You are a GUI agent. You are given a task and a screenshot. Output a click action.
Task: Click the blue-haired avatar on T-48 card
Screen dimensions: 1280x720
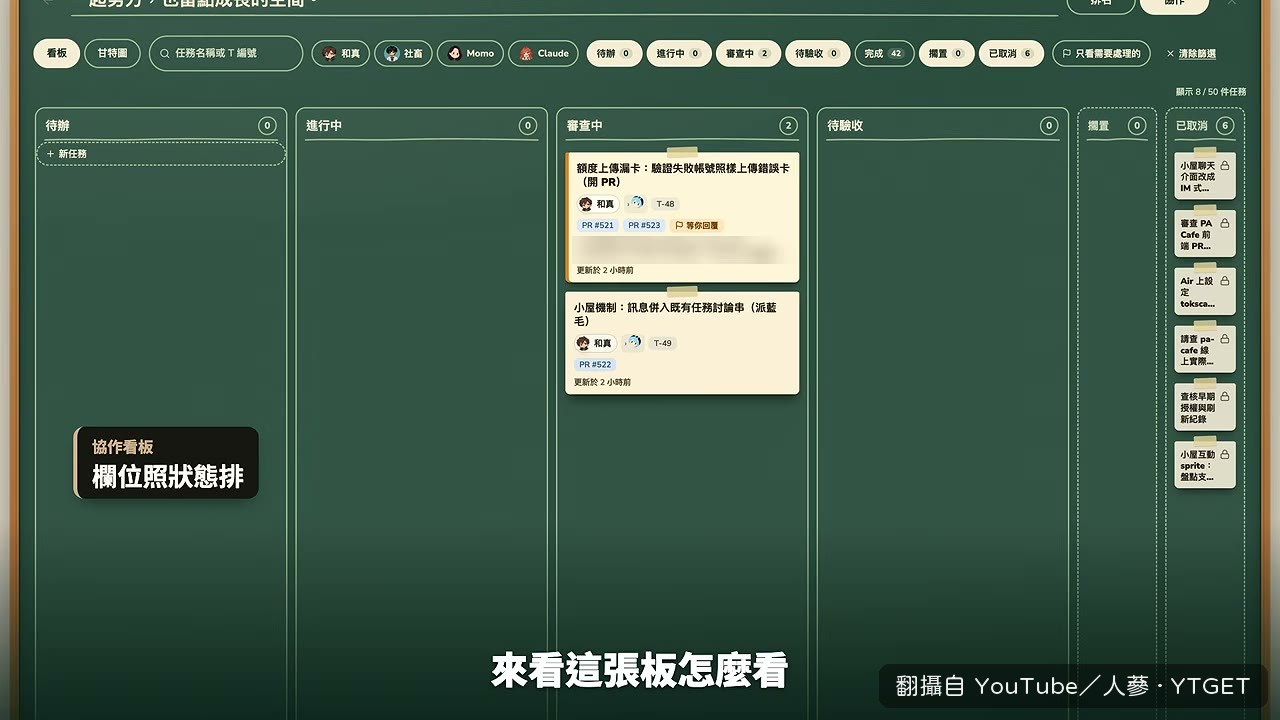click(636, 203)
